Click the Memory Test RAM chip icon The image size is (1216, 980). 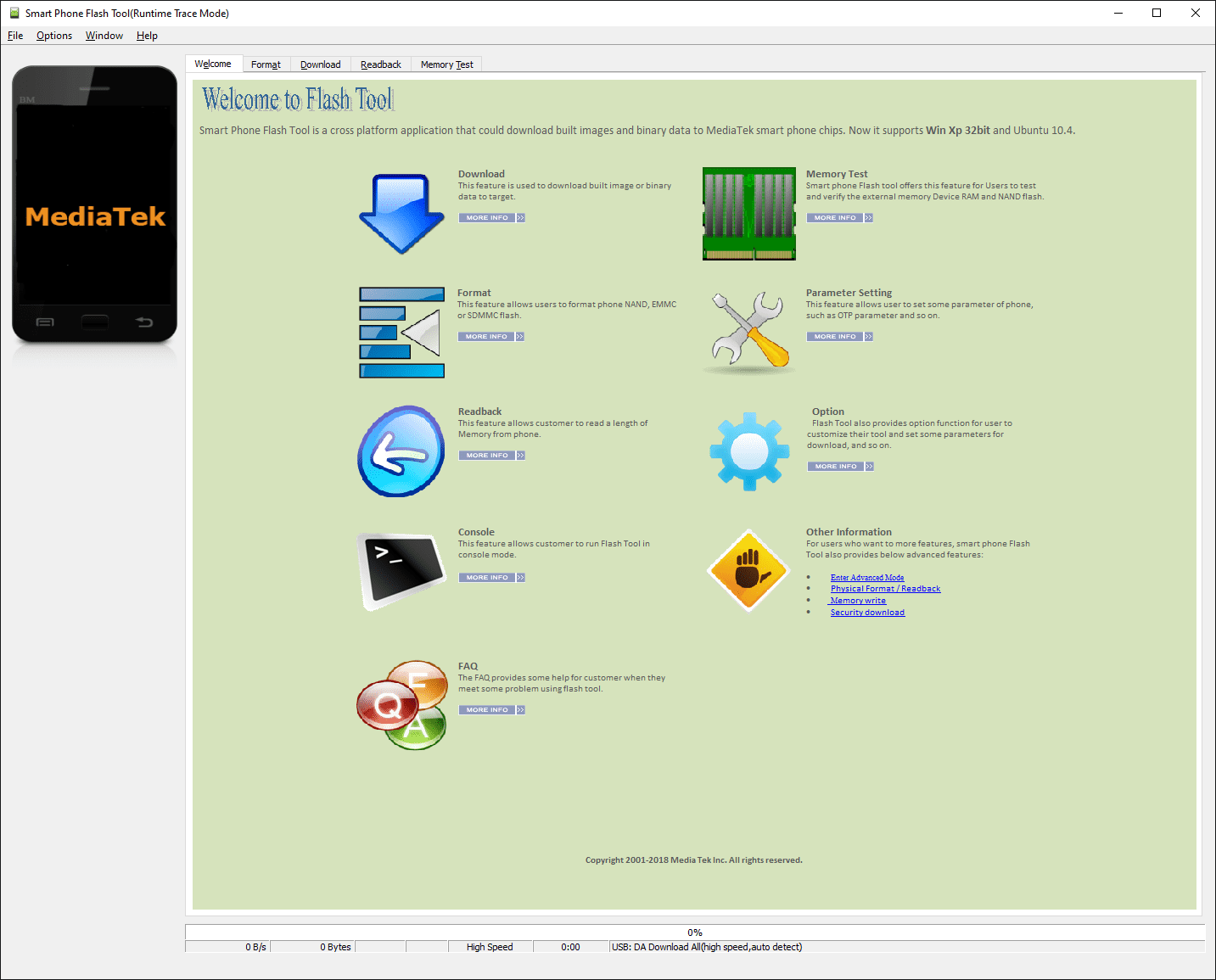(x=749, y=214)
